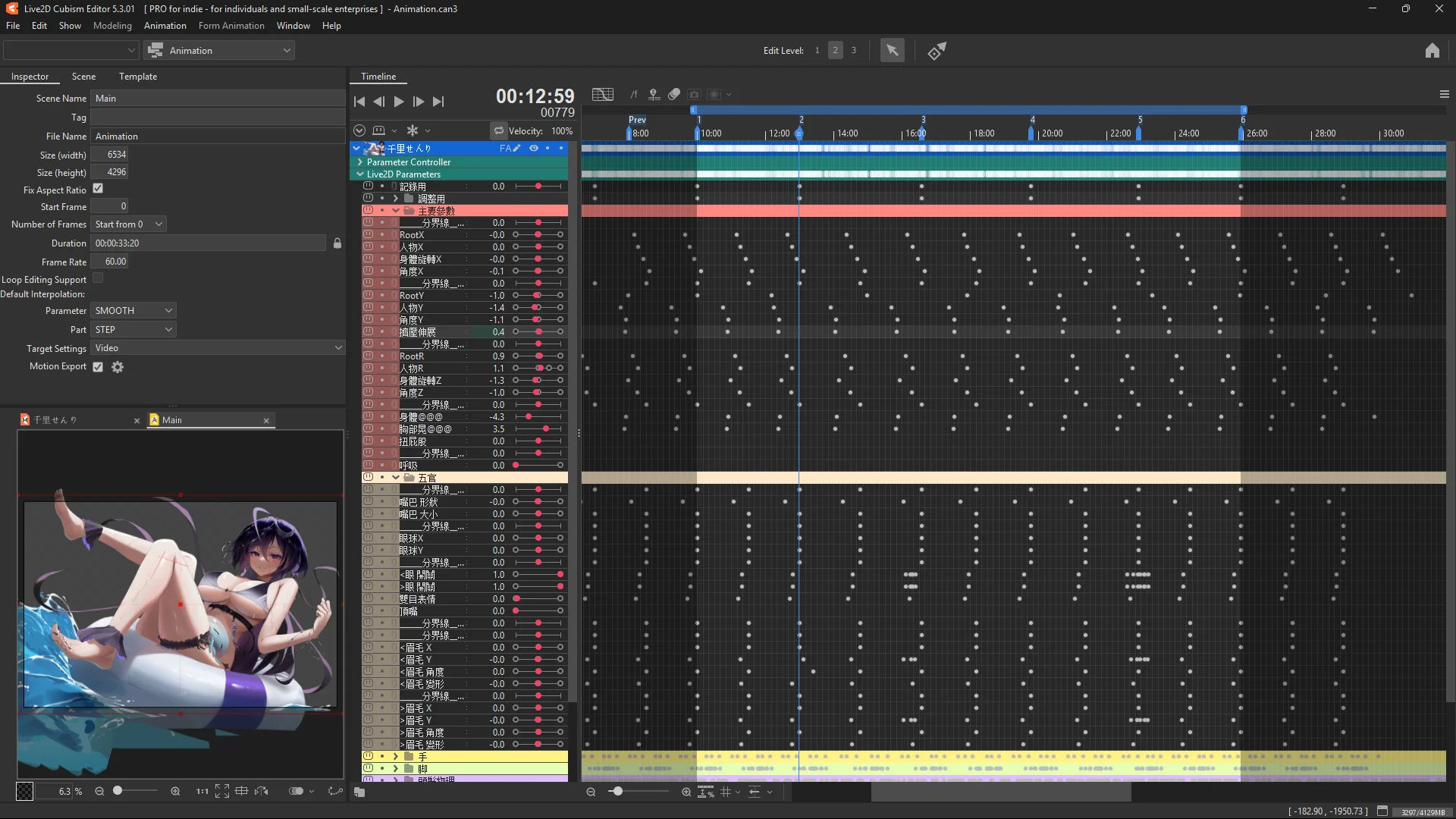Open the Window menu
This screenshot has width=1456, height=819.
[x=293, y=26]
